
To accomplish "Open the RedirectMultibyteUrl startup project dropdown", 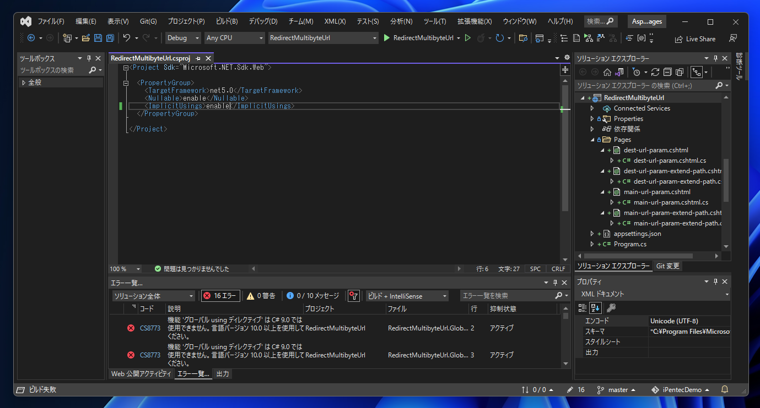I will [x=323, y=38].
